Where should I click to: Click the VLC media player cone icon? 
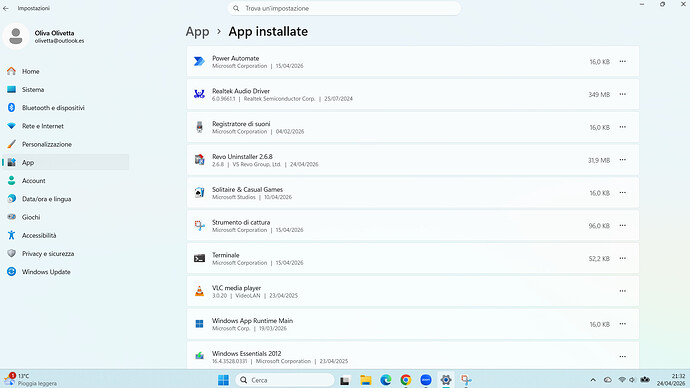coord(199,291)
